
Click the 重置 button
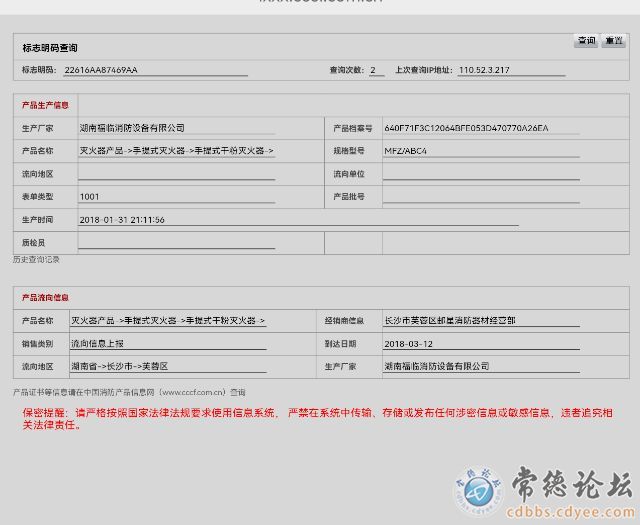[x=613, y=41]
